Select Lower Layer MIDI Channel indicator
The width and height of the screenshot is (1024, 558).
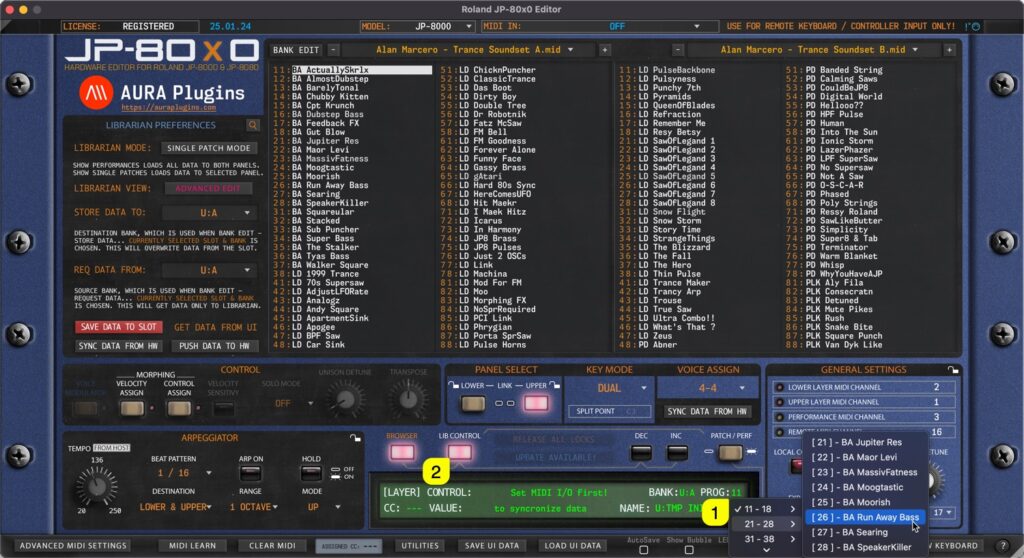[779, 387]
